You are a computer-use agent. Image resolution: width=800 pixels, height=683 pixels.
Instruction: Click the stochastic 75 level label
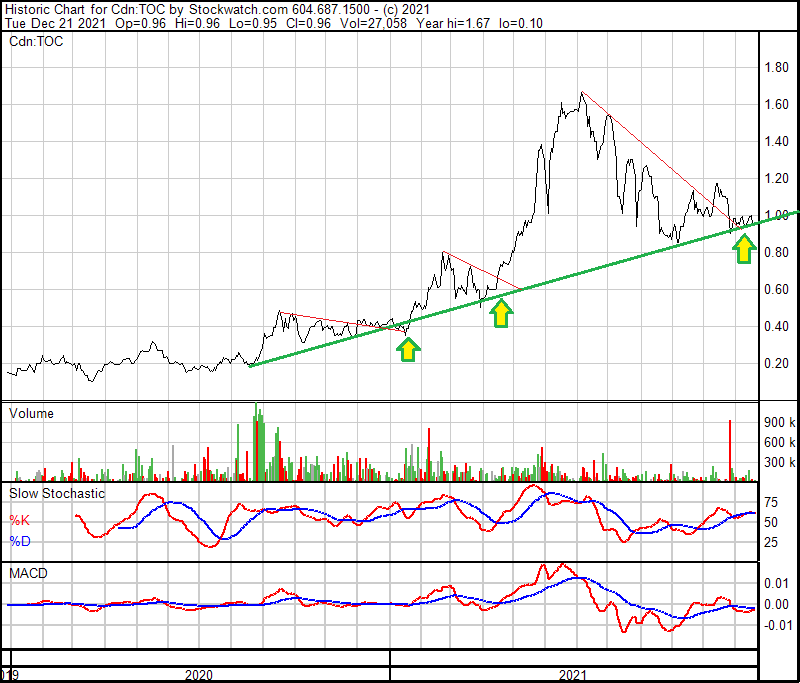click(771, 502)
